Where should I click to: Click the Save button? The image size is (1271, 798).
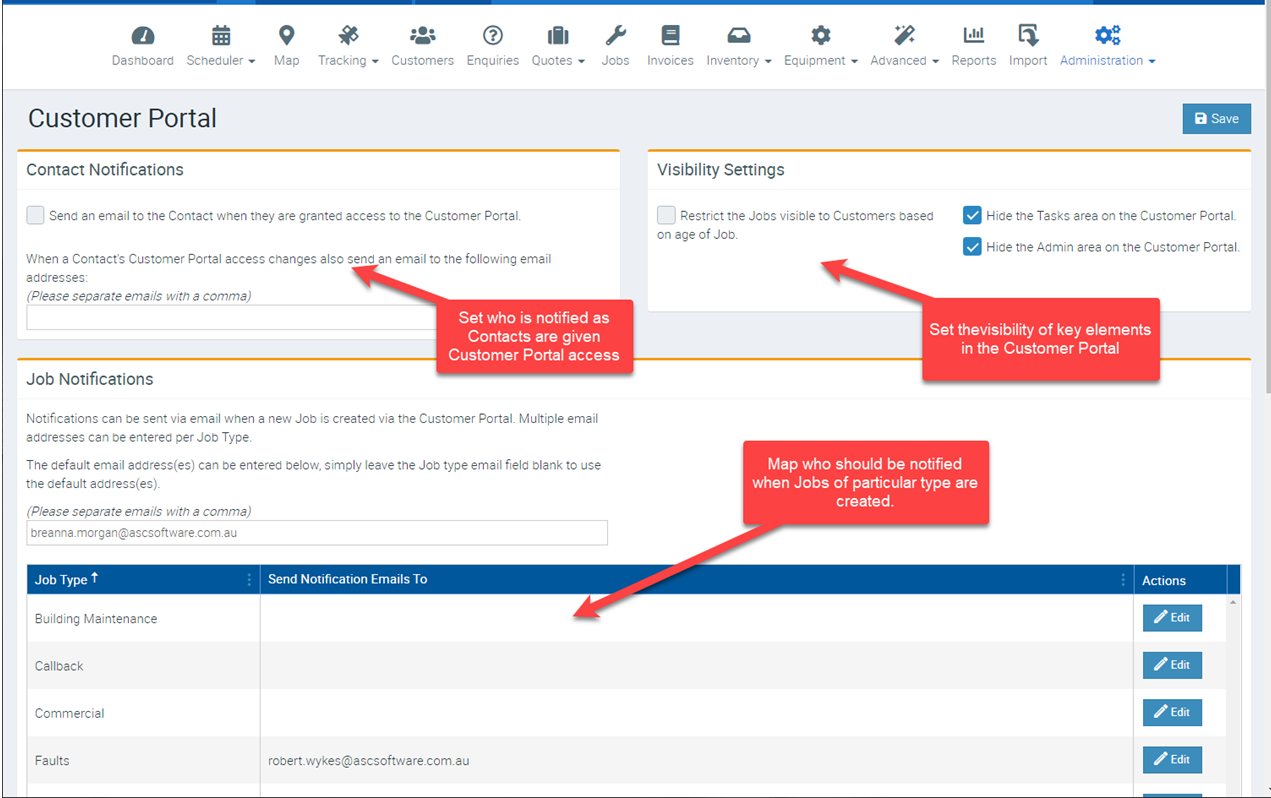(x=1216, y=118)
